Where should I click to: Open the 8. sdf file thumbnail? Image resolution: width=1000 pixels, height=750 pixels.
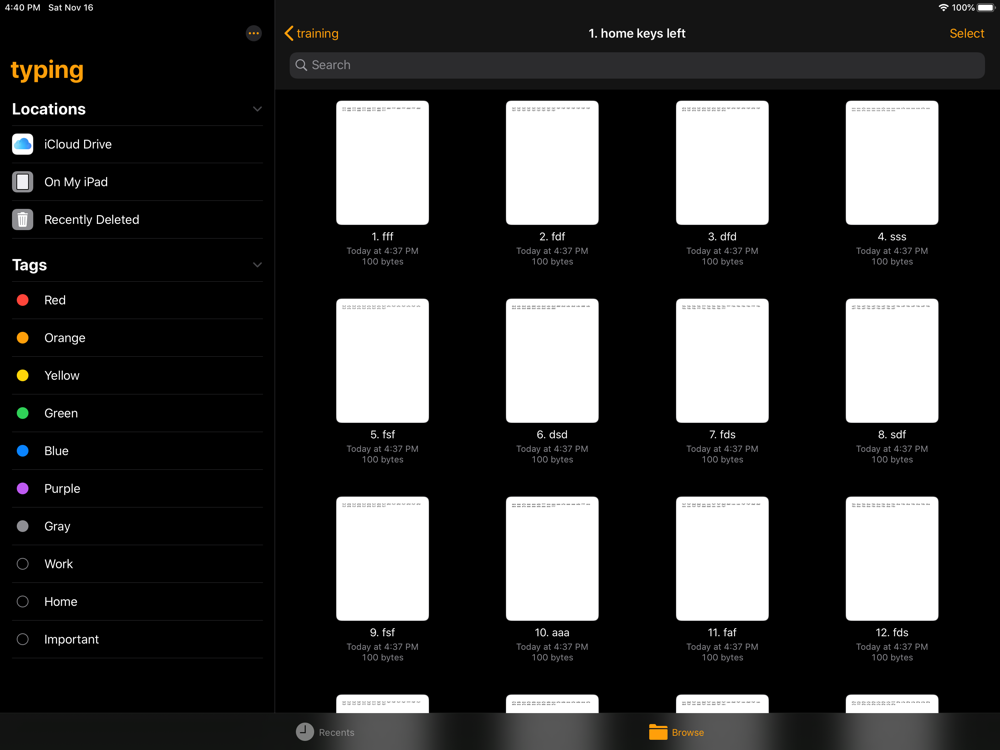pyautogui.click(x=892, y=360)
